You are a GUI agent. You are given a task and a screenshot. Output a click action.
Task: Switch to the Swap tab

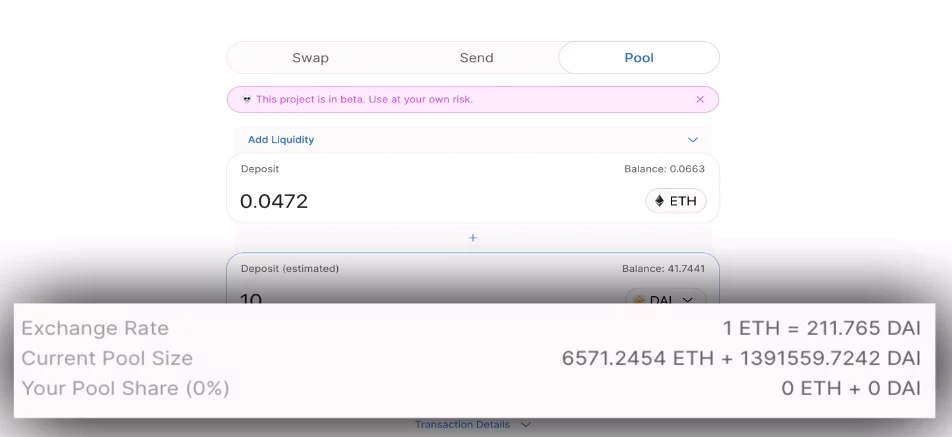pos(310,58)
